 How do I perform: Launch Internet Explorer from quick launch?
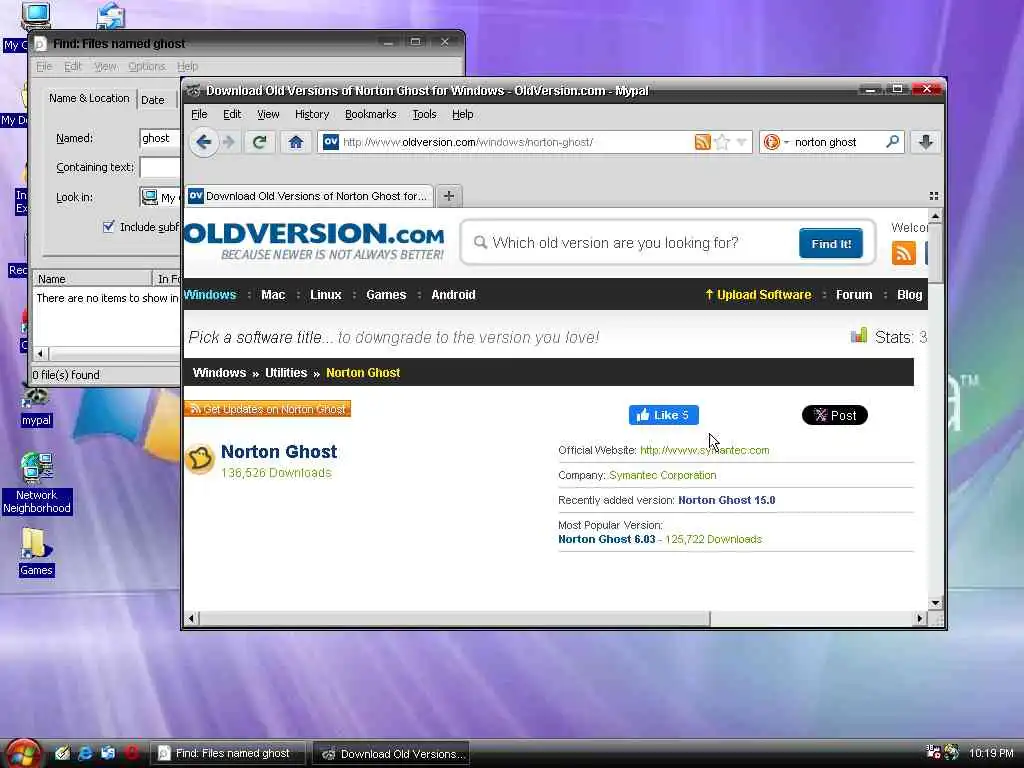(85, 753)
